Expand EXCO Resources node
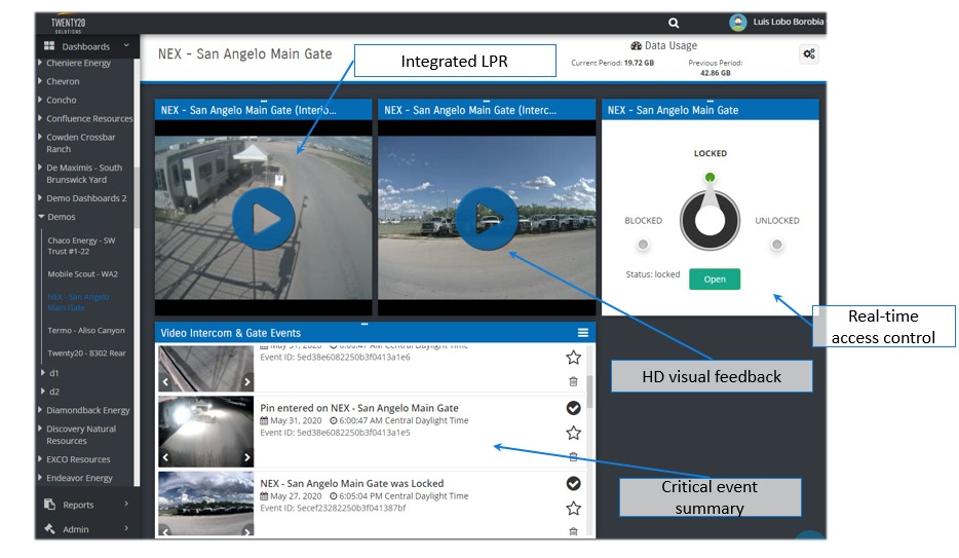 click(40, 459)
